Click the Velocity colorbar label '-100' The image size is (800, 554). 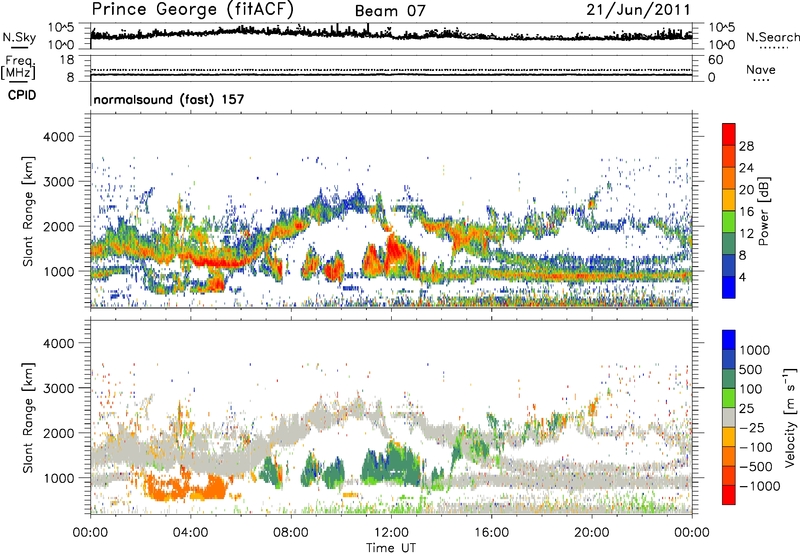(756, 447)
